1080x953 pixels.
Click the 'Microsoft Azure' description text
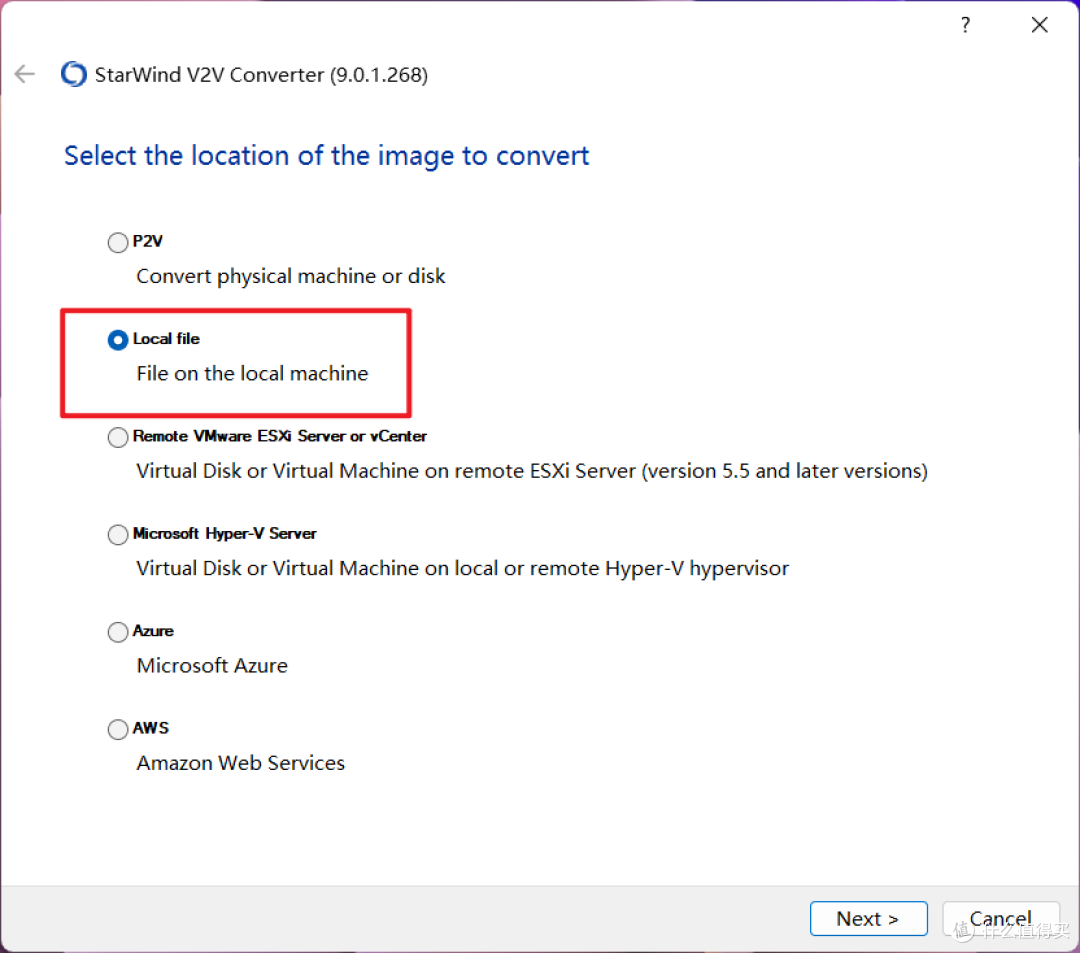point(212,666)
